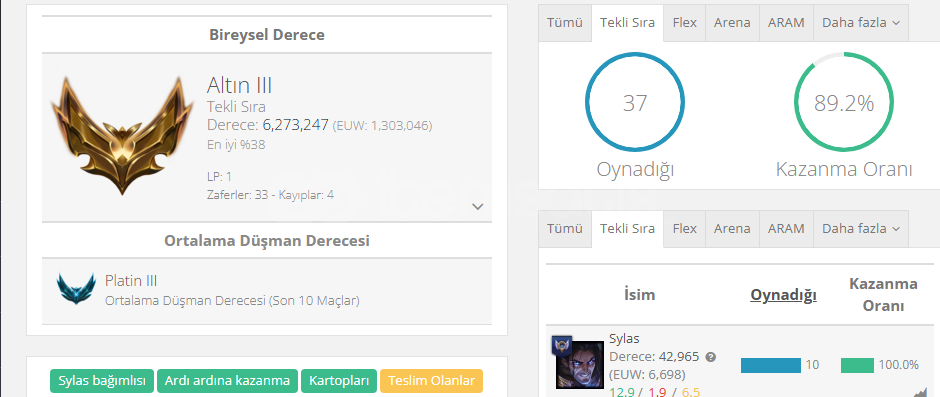940x397 pixels.
Task: Open the lower Daha fazla dropdown
Action: [861, 228]
